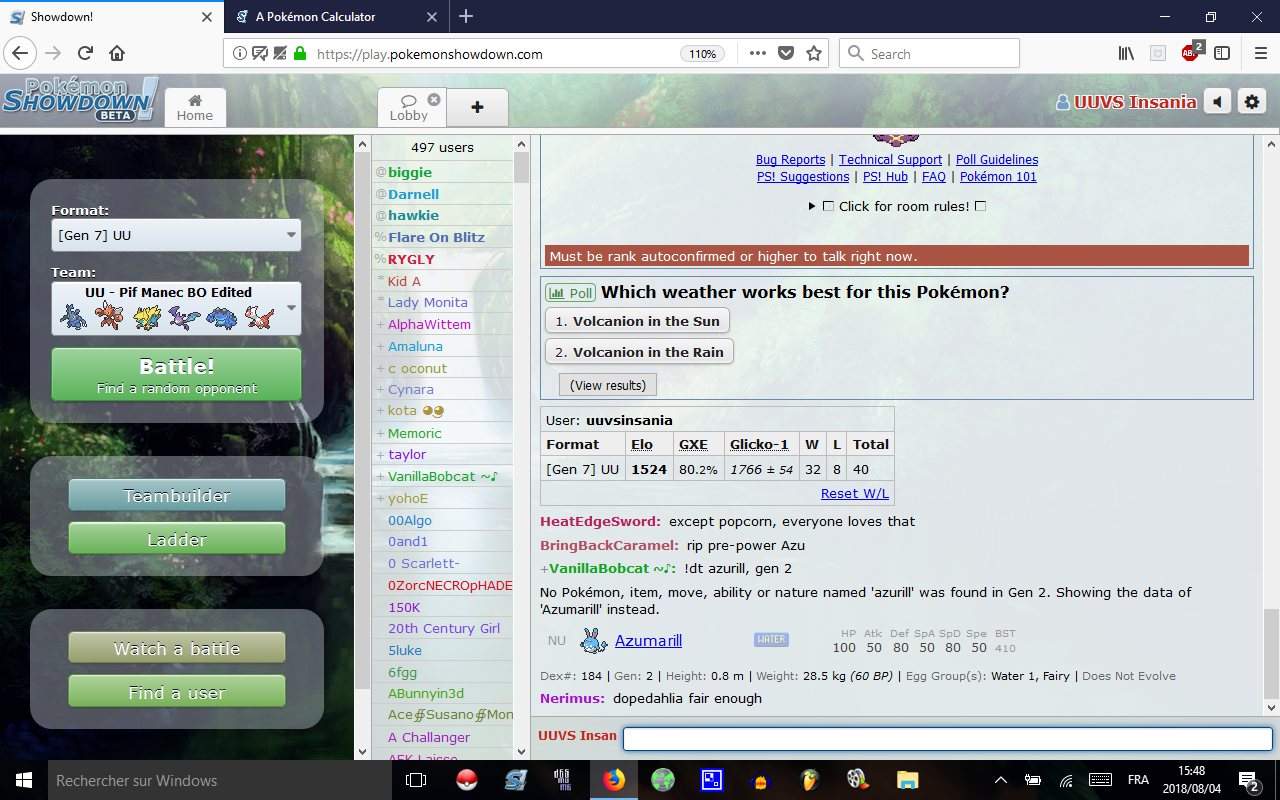Bookmark this page with the star
The width and height of the screenshot is (1280, 800).
pyautogui.click(x=814, y=54)
